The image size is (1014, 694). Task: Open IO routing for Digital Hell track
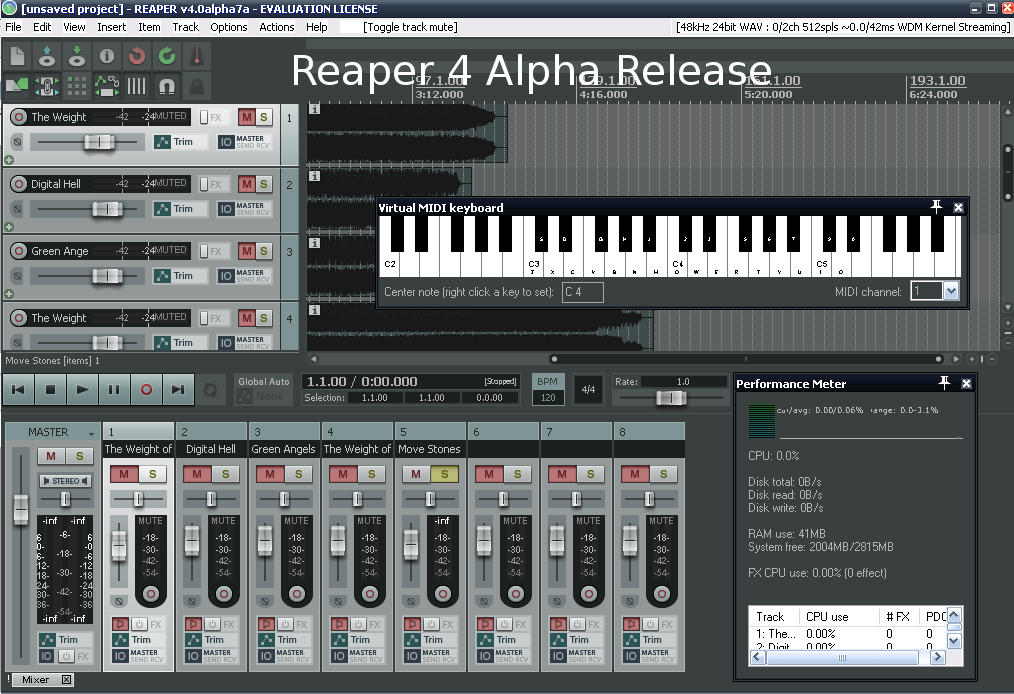click(x=225, y=209)
